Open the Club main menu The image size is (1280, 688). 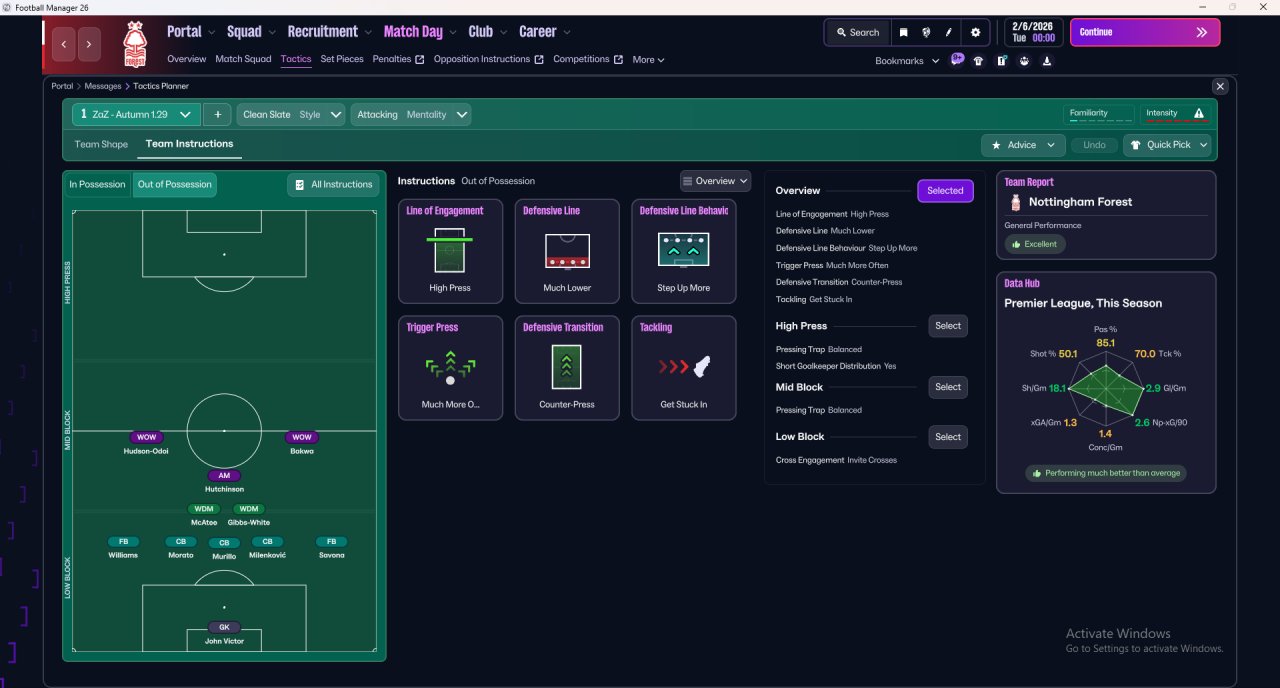click(x=480, y=32)
